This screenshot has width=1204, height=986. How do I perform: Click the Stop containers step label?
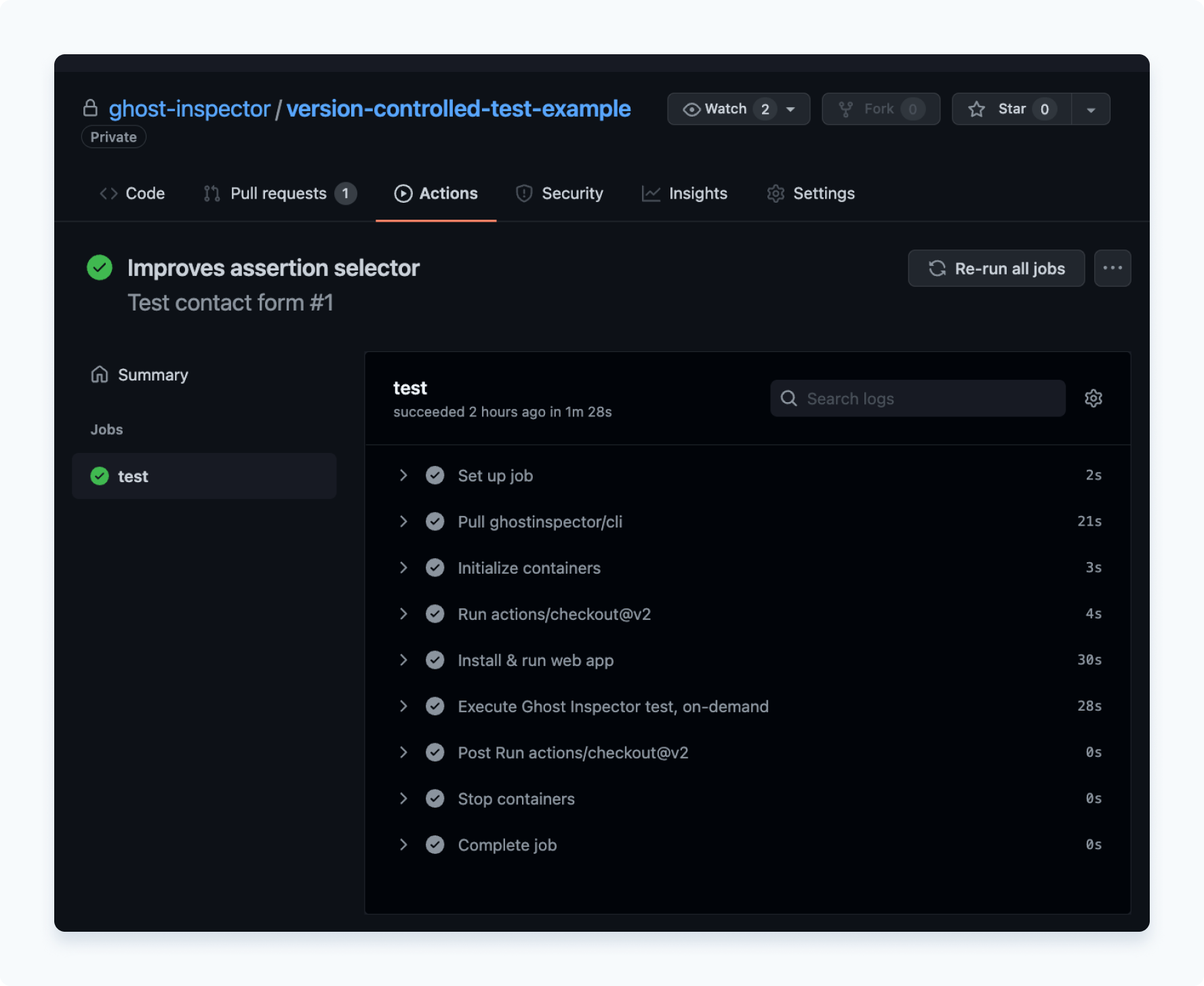517,798
